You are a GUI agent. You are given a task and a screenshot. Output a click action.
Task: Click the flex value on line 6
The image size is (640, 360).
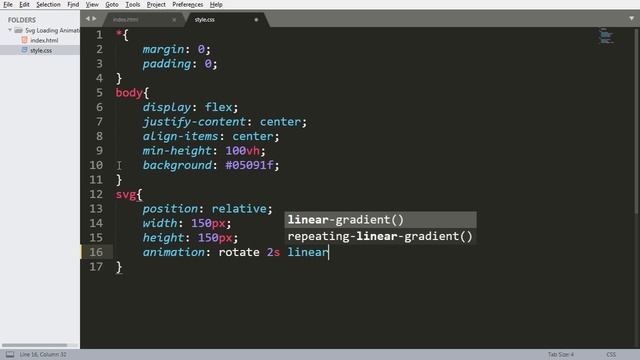pos(218,107)
